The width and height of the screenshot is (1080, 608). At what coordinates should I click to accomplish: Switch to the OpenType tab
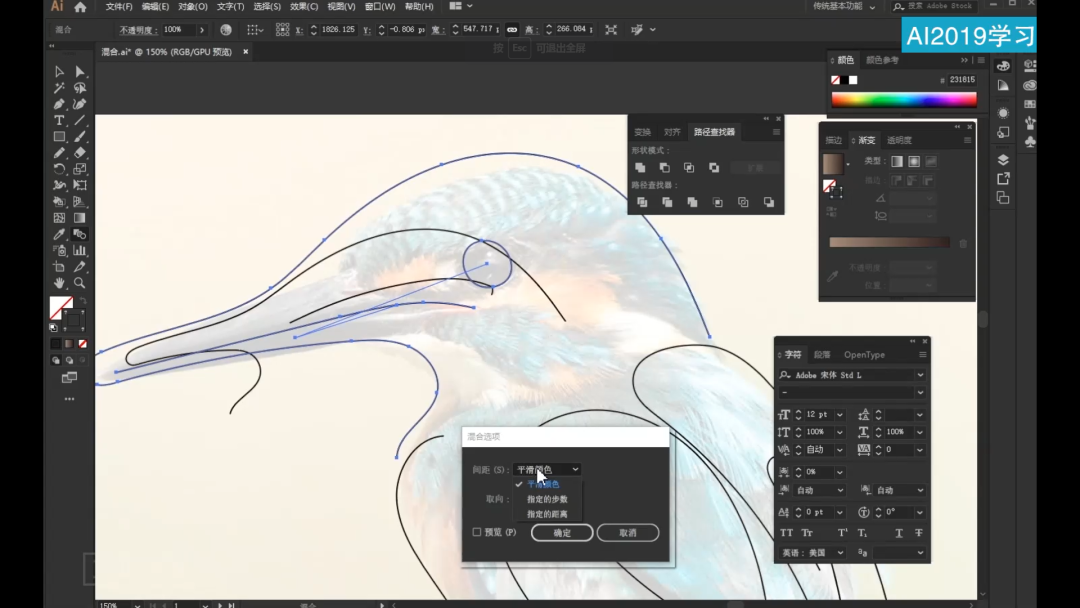(x=864, y=355)
